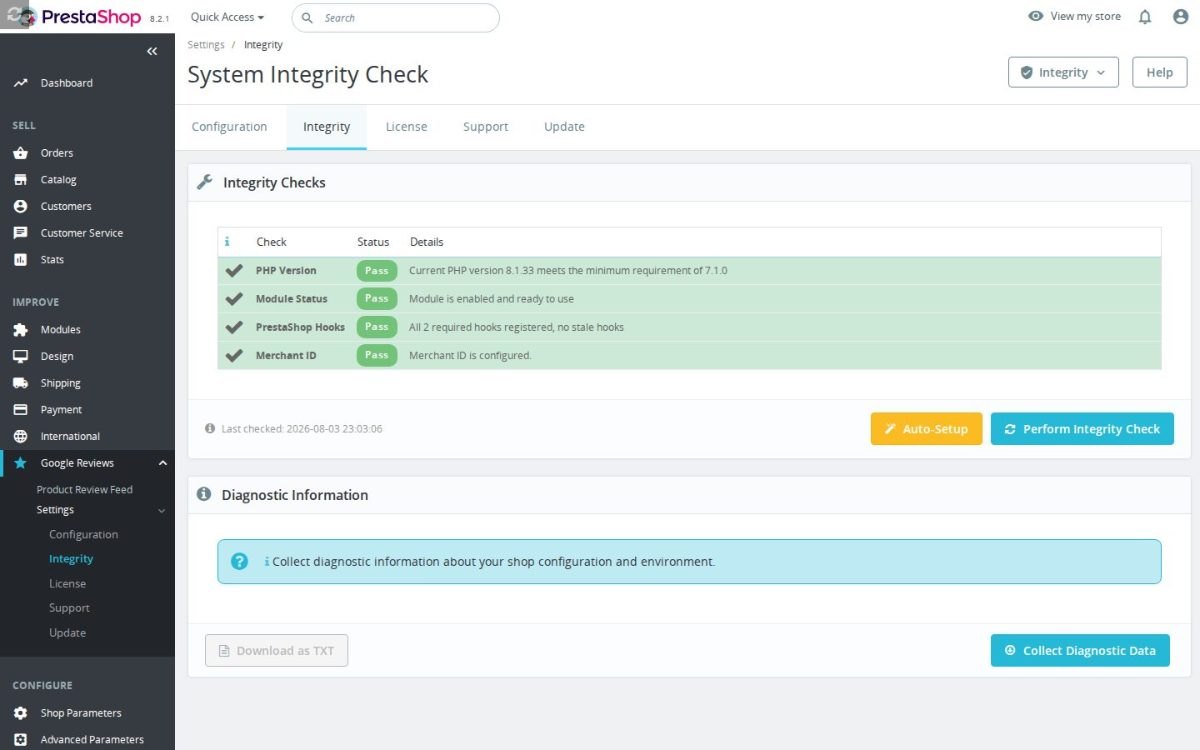Click the Customer Service chat icon
This screenshot has width=1200, height=750.
(x=20, y=233)
